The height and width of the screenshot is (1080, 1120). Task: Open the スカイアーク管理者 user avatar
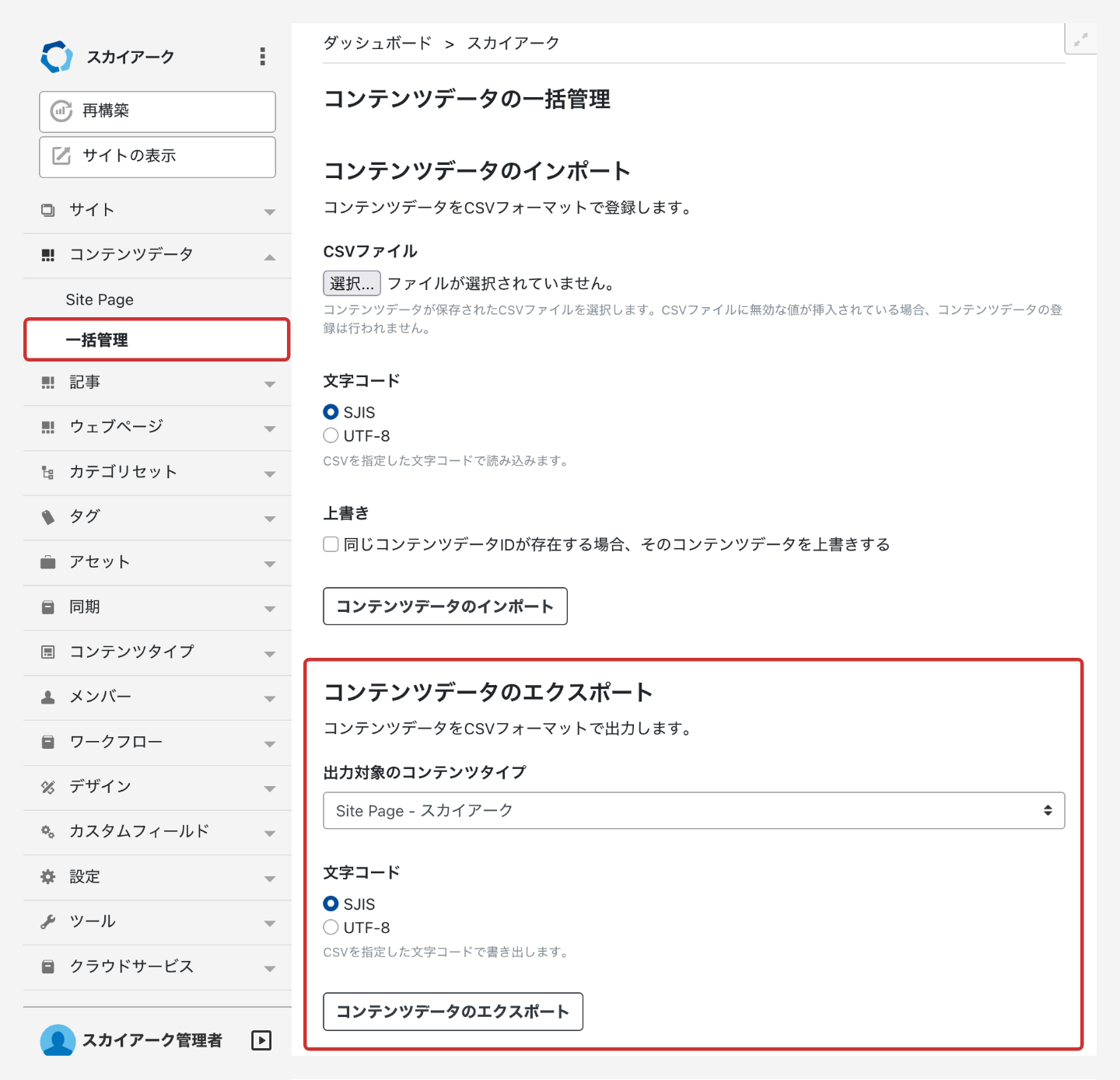[x=58, y=1040]
